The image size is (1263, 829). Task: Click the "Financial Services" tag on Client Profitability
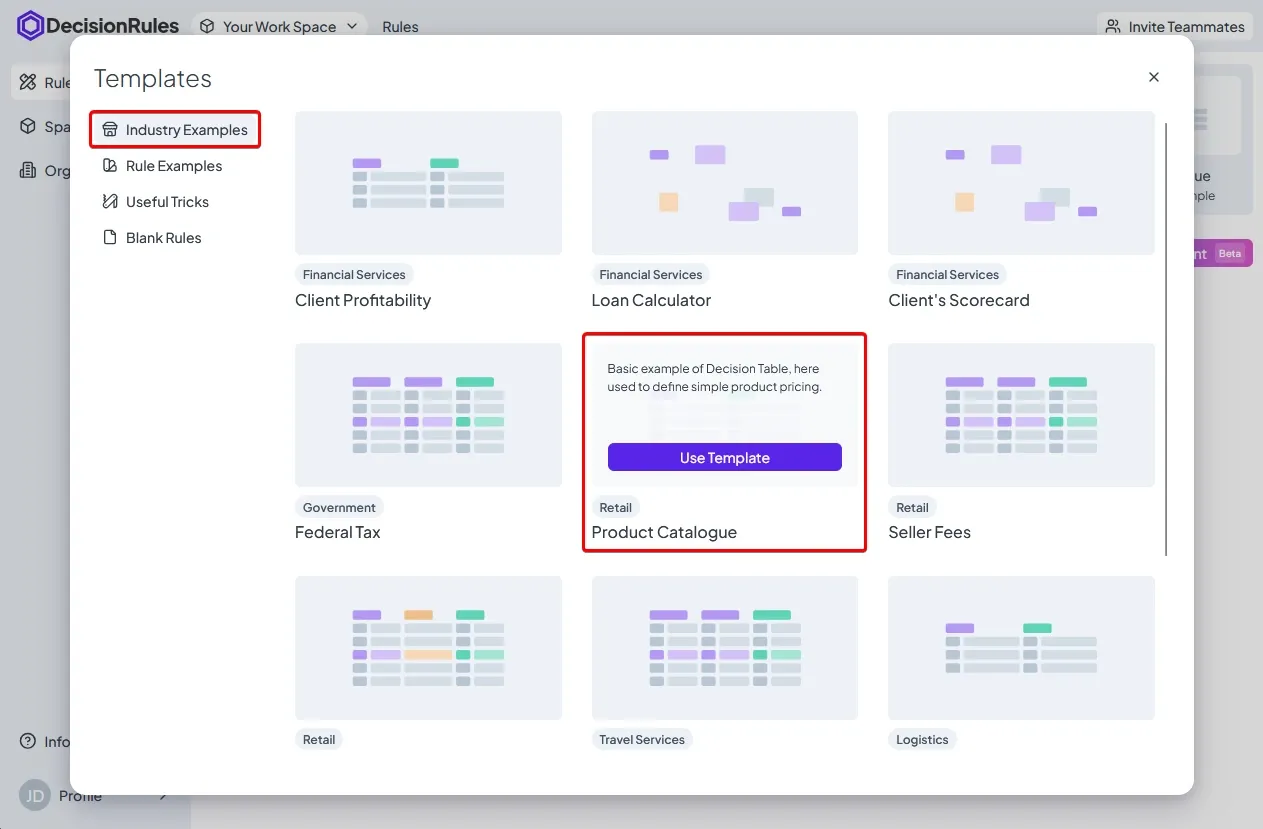point(354,274)
